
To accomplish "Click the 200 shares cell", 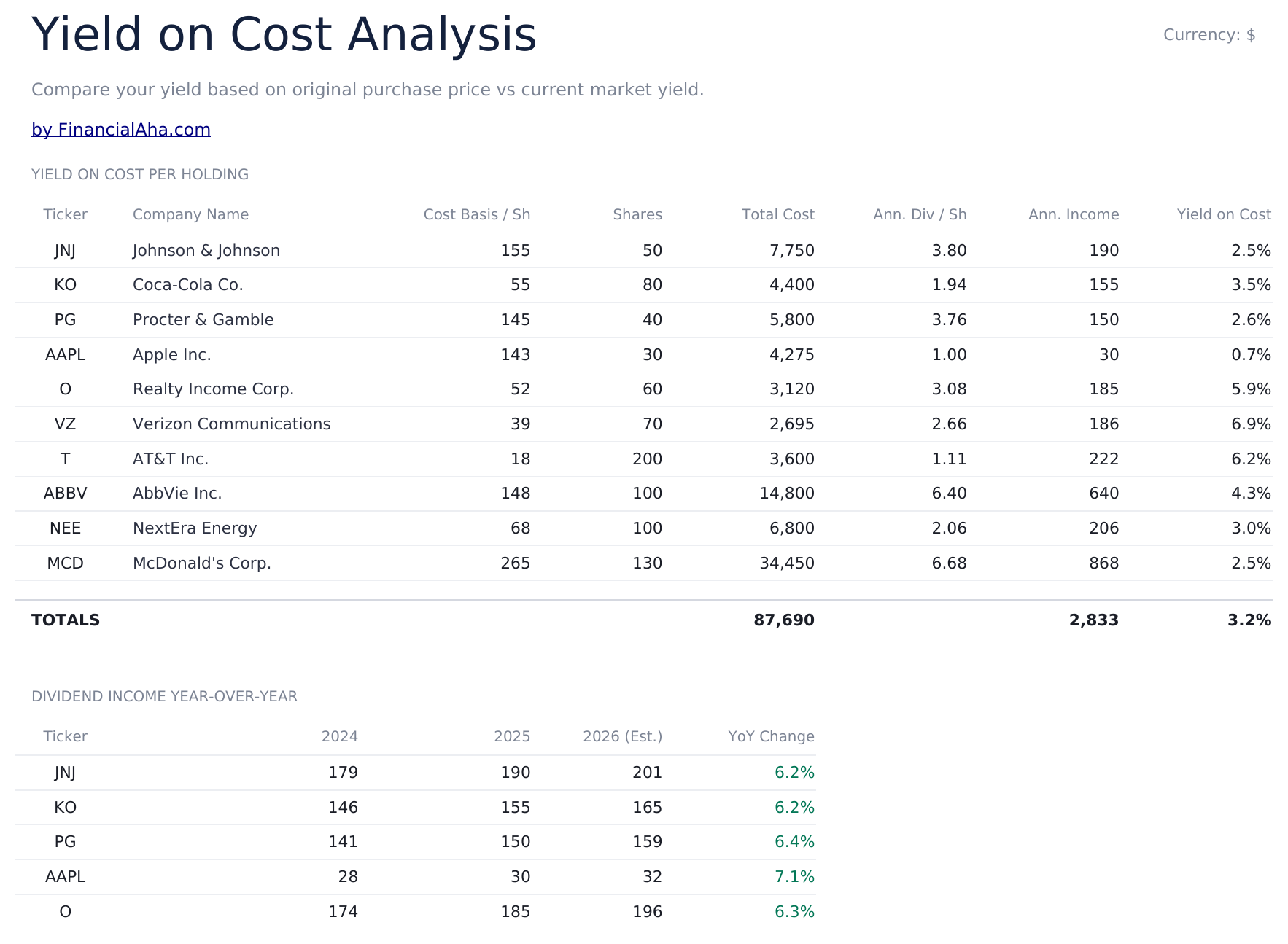I will click(648, 459).
